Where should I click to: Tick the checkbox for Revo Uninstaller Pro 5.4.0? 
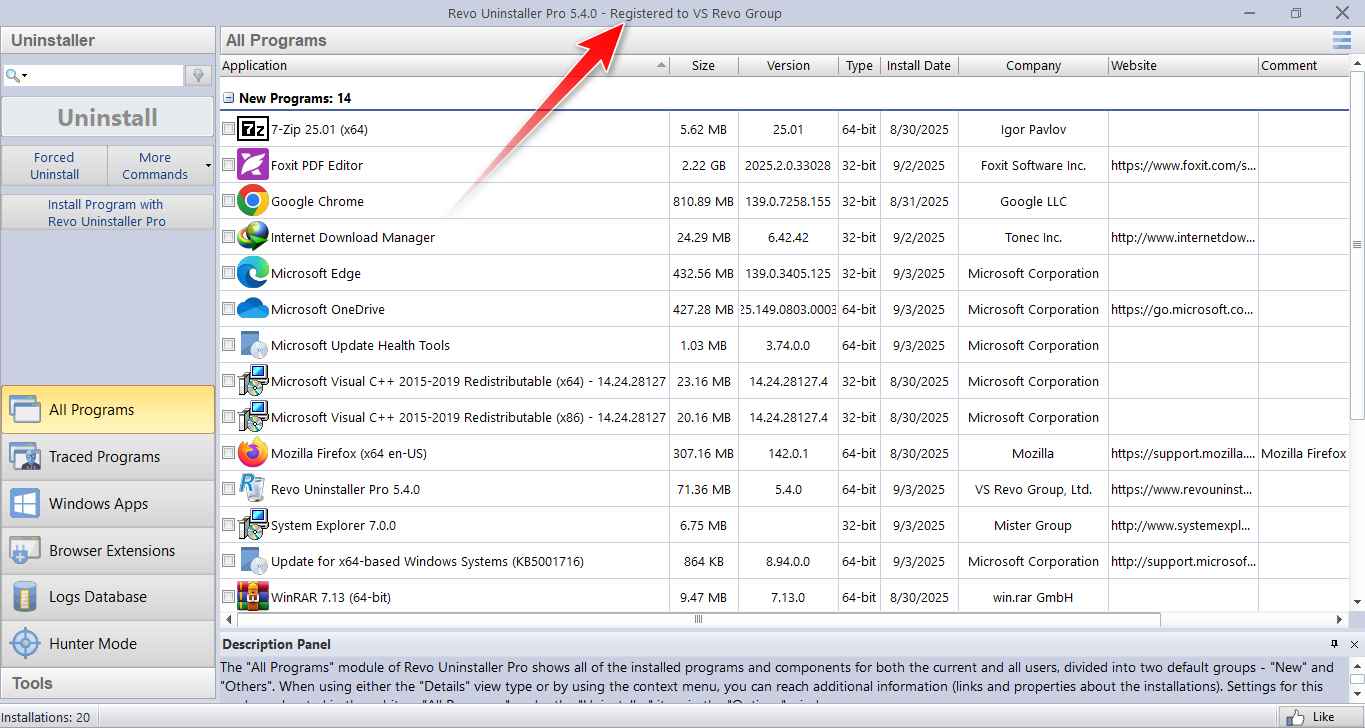(x=229, y=489)
